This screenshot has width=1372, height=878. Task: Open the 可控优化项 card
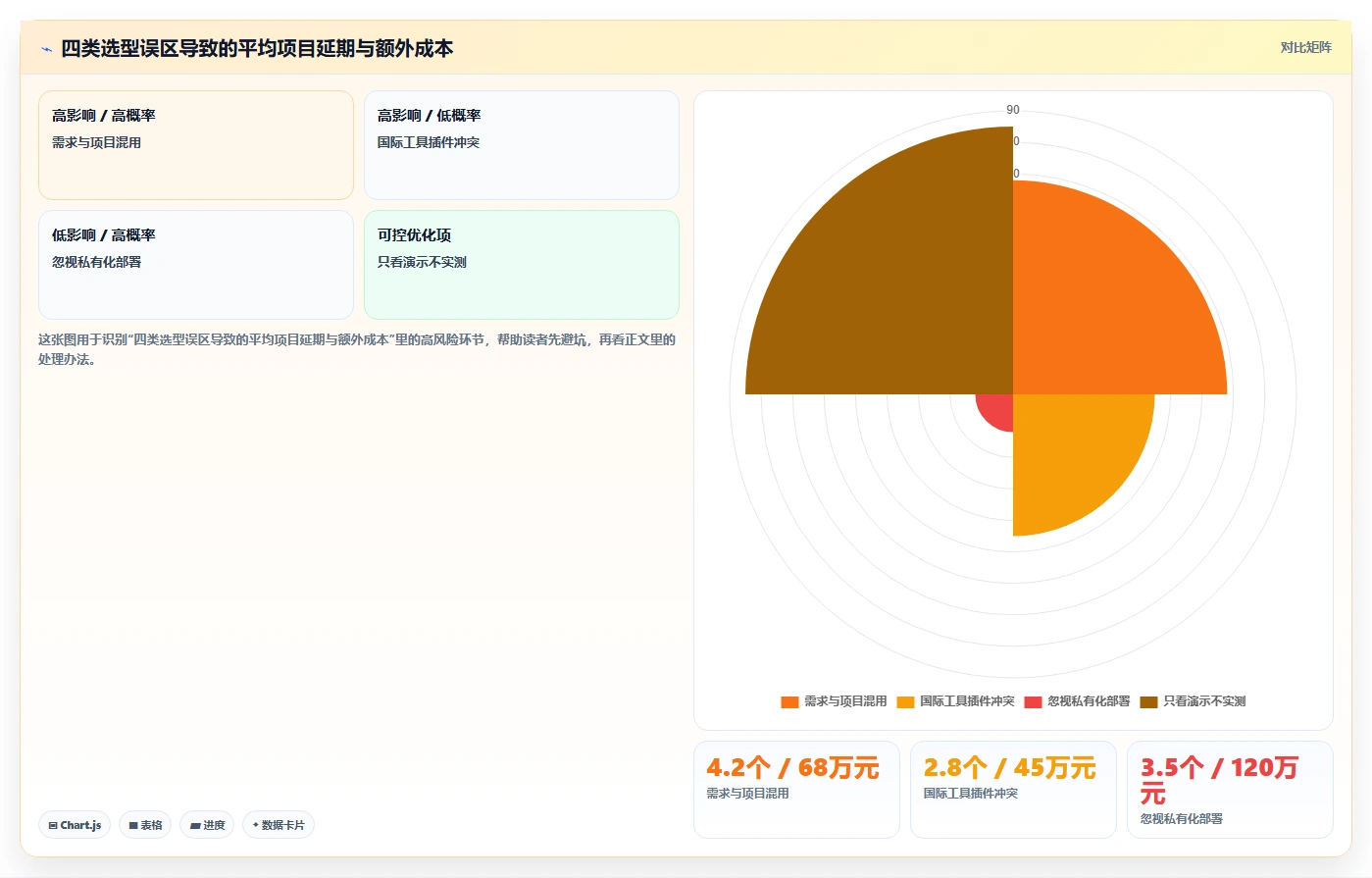coord(522,265)
